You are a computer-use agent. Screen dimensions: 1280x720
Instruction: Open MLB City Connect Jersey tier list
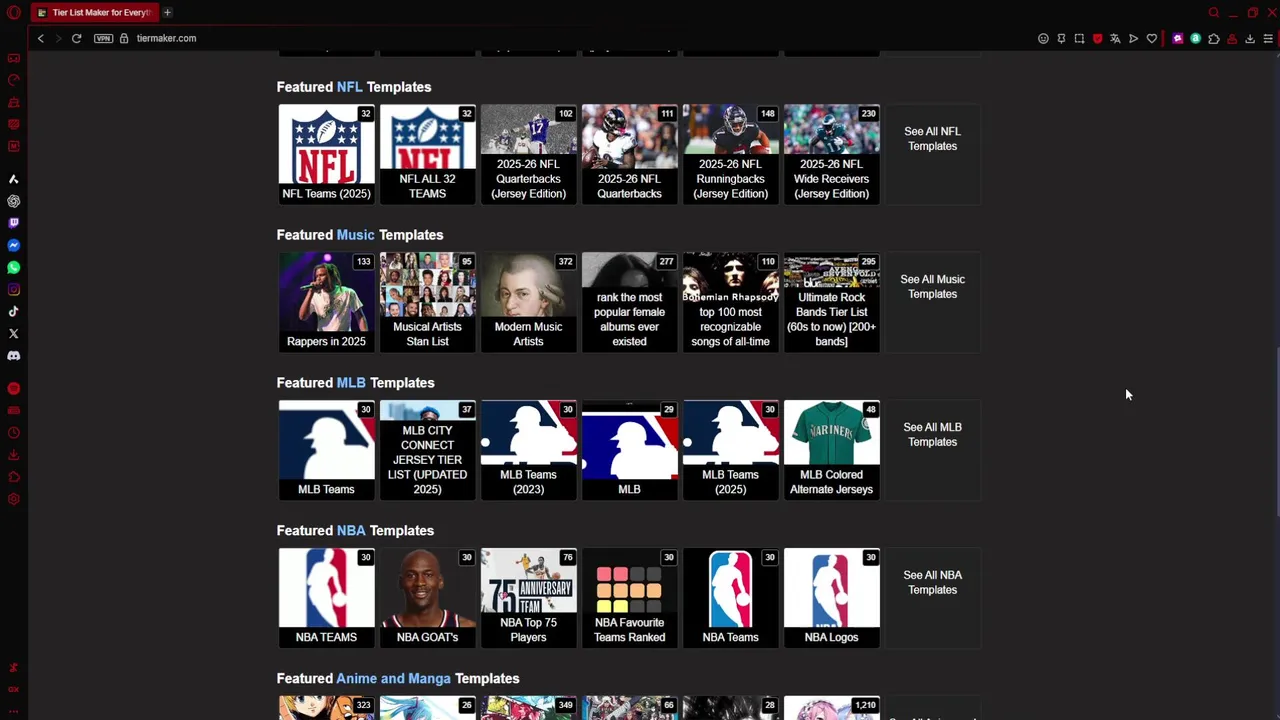427,450
